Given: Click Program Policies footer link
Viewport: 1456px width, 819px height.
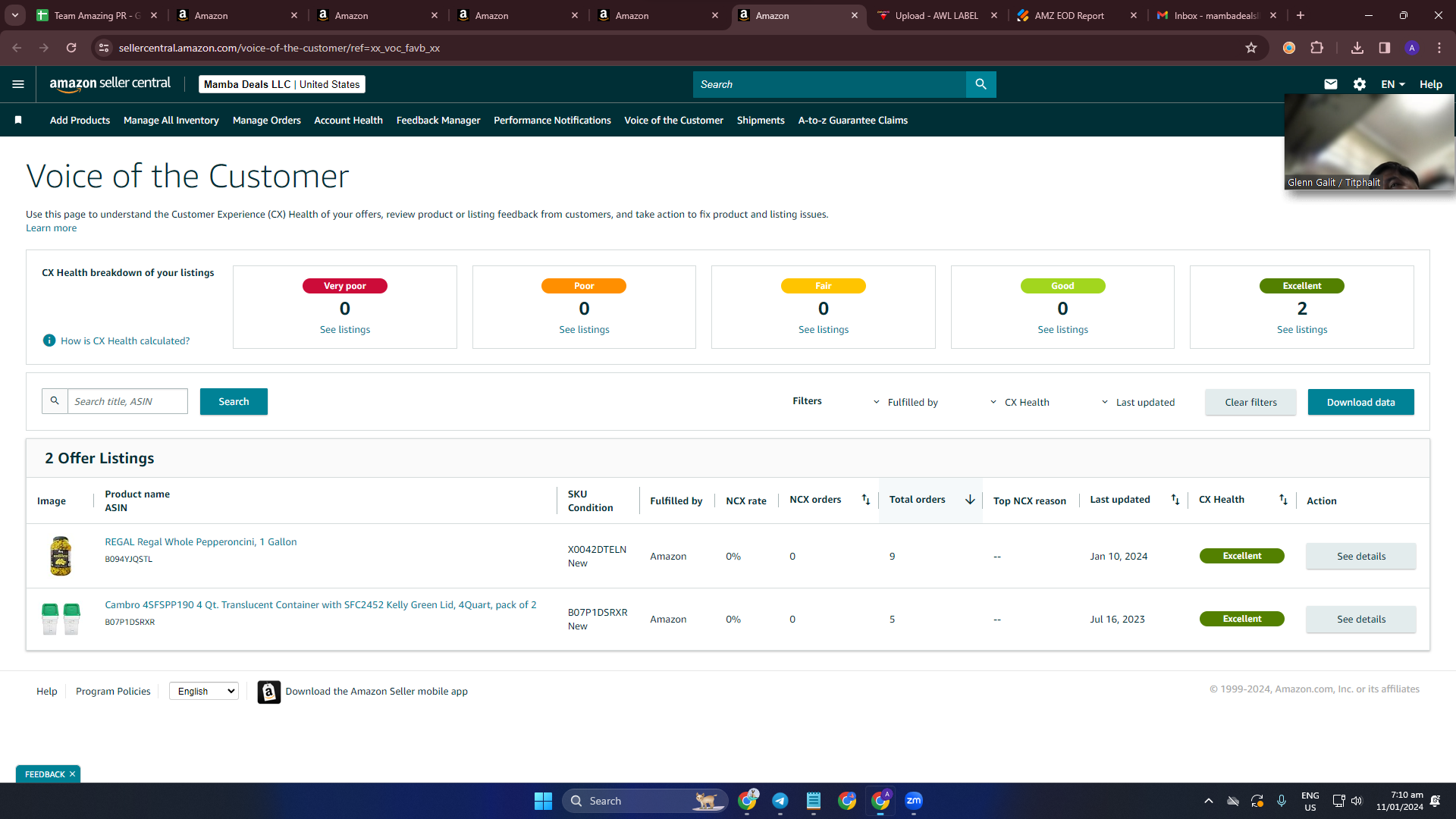Looking at the screenshot, I should click(x=113, y=692).
